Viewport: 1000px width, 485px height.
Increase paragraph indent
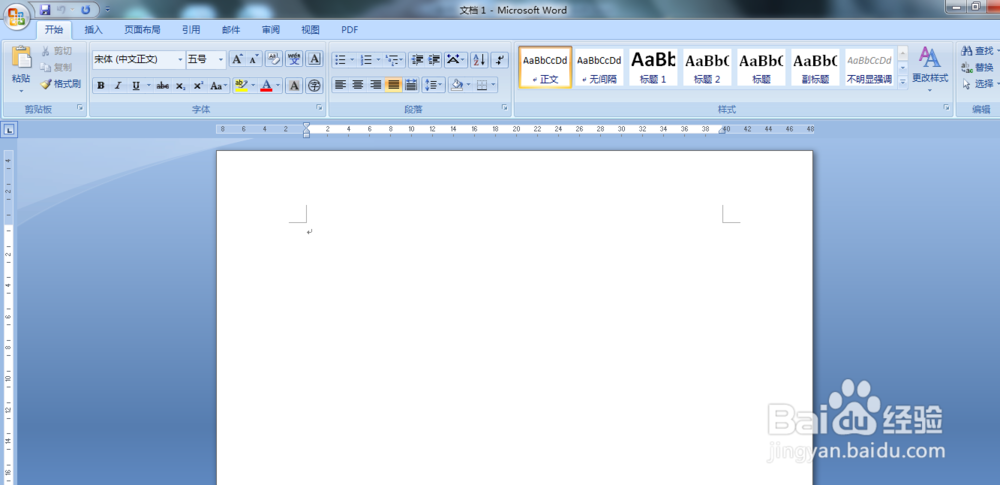point(434,60)
